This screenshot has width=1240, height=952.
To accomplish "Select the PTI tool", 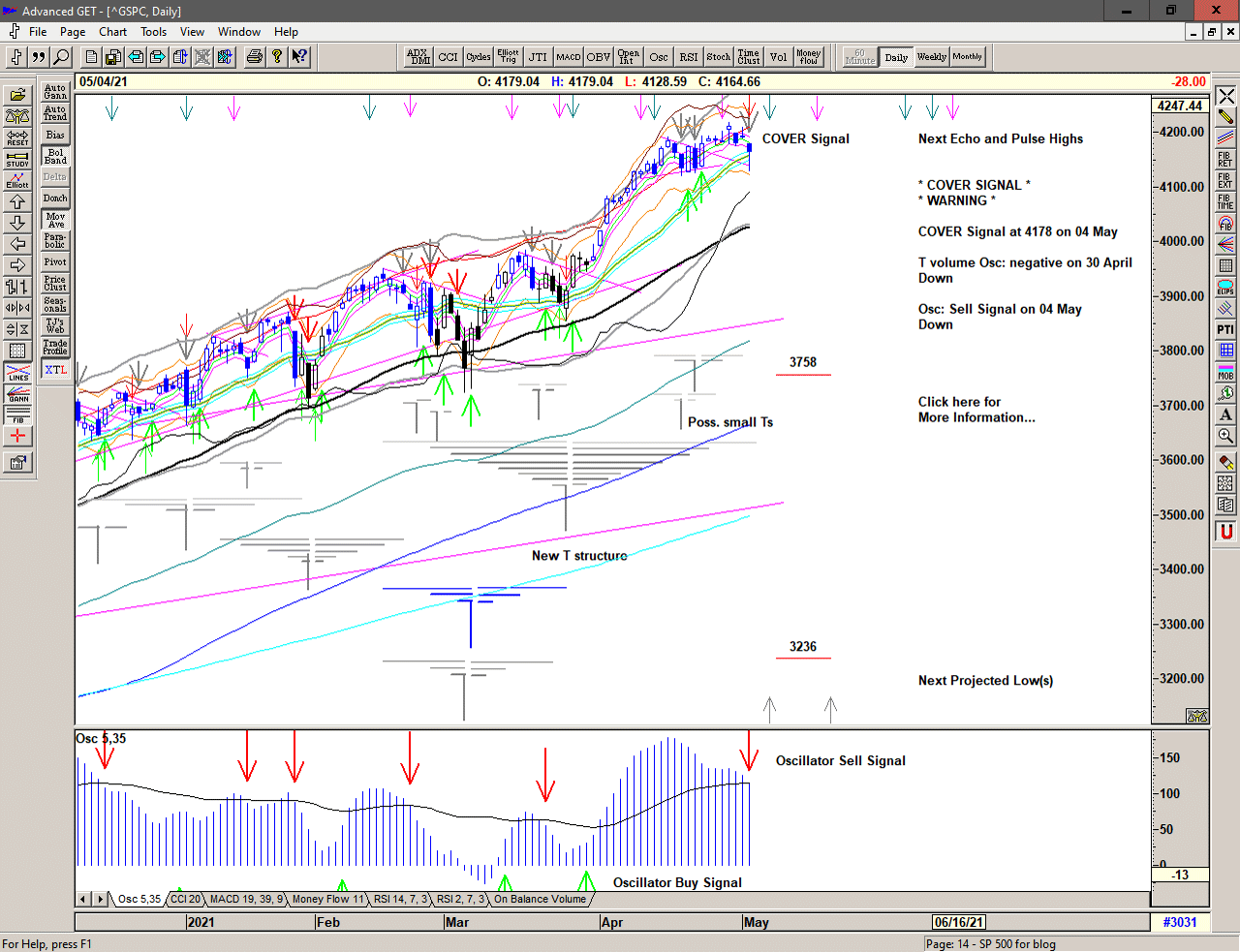I will pyautogui.click(x=1225, y=329).
